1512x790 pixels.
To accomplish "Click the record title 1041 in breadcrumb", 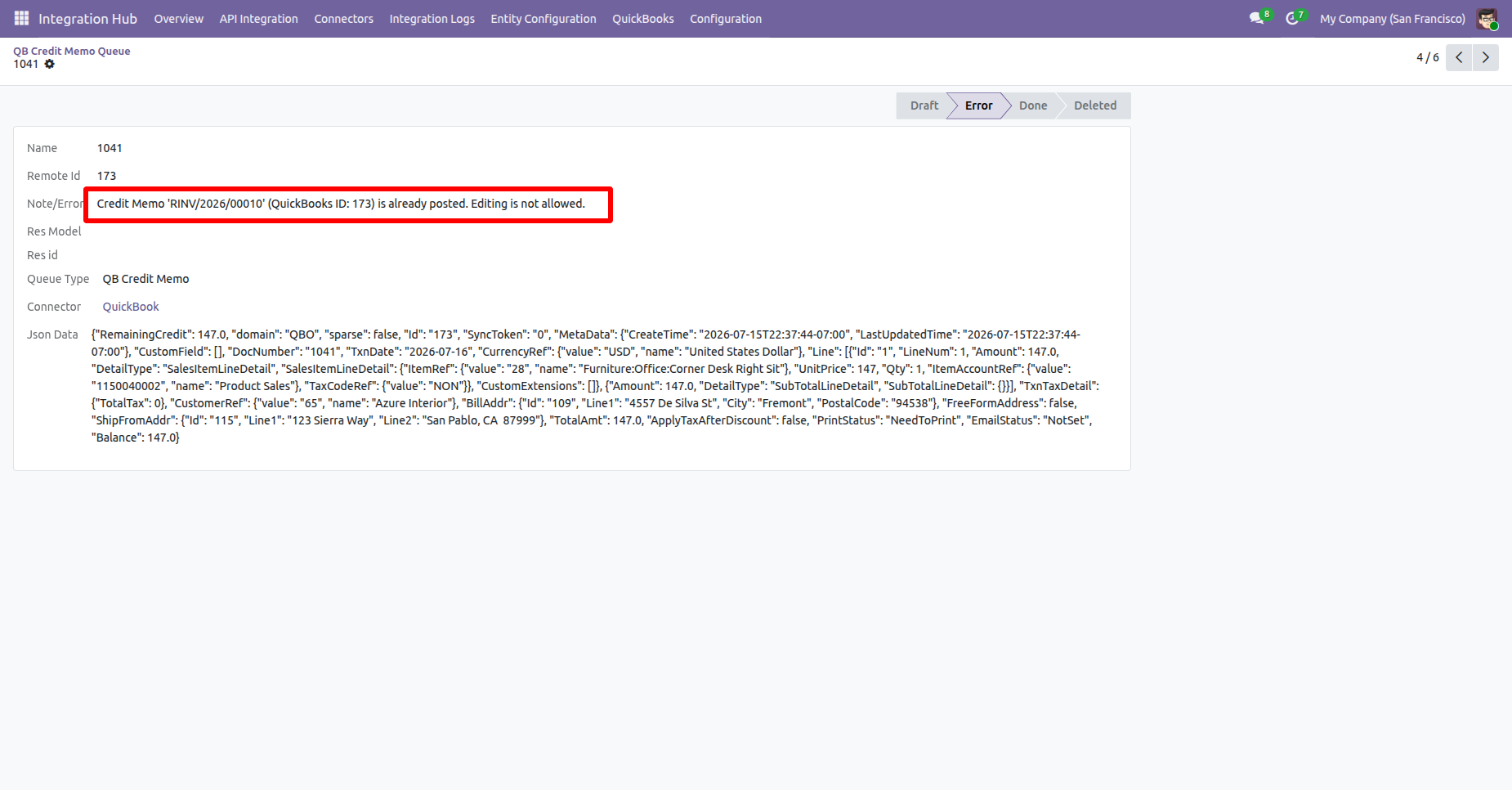I will point(26,64).
